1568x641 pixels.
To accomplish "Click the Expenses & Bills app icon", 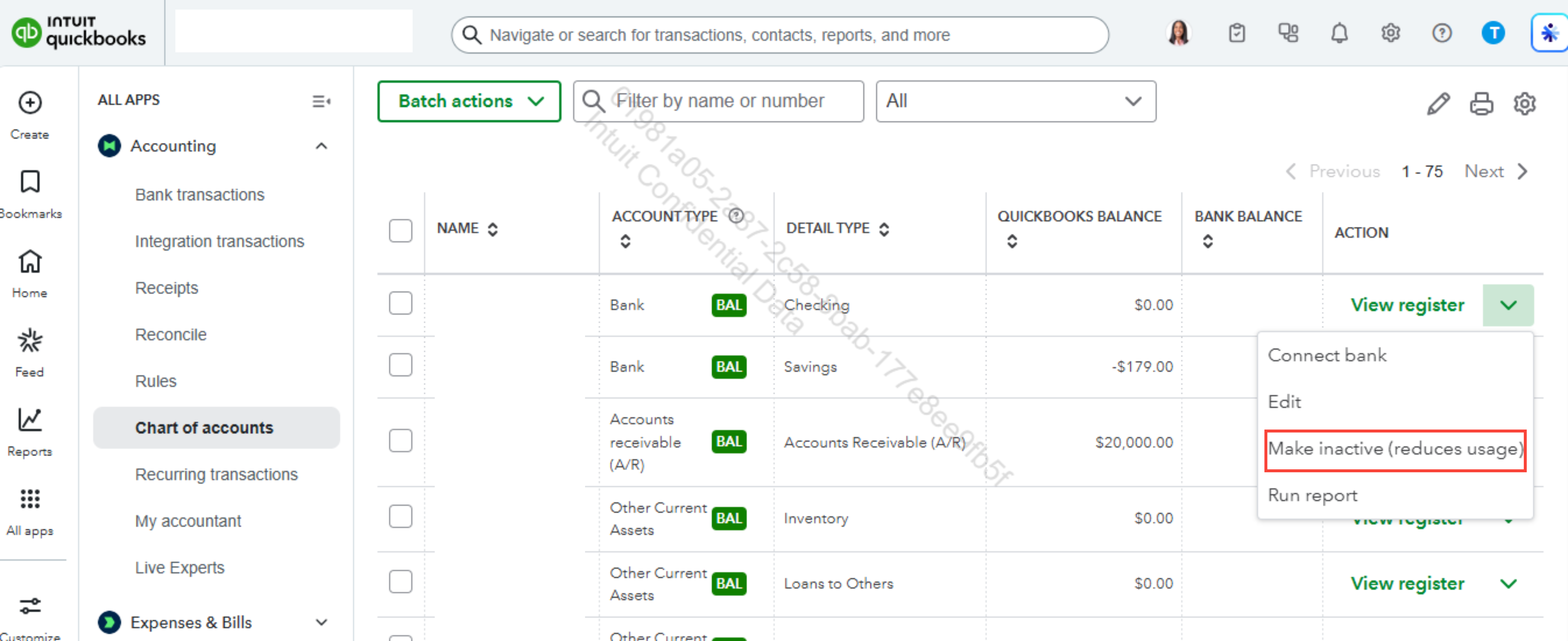I will (109, 622).
